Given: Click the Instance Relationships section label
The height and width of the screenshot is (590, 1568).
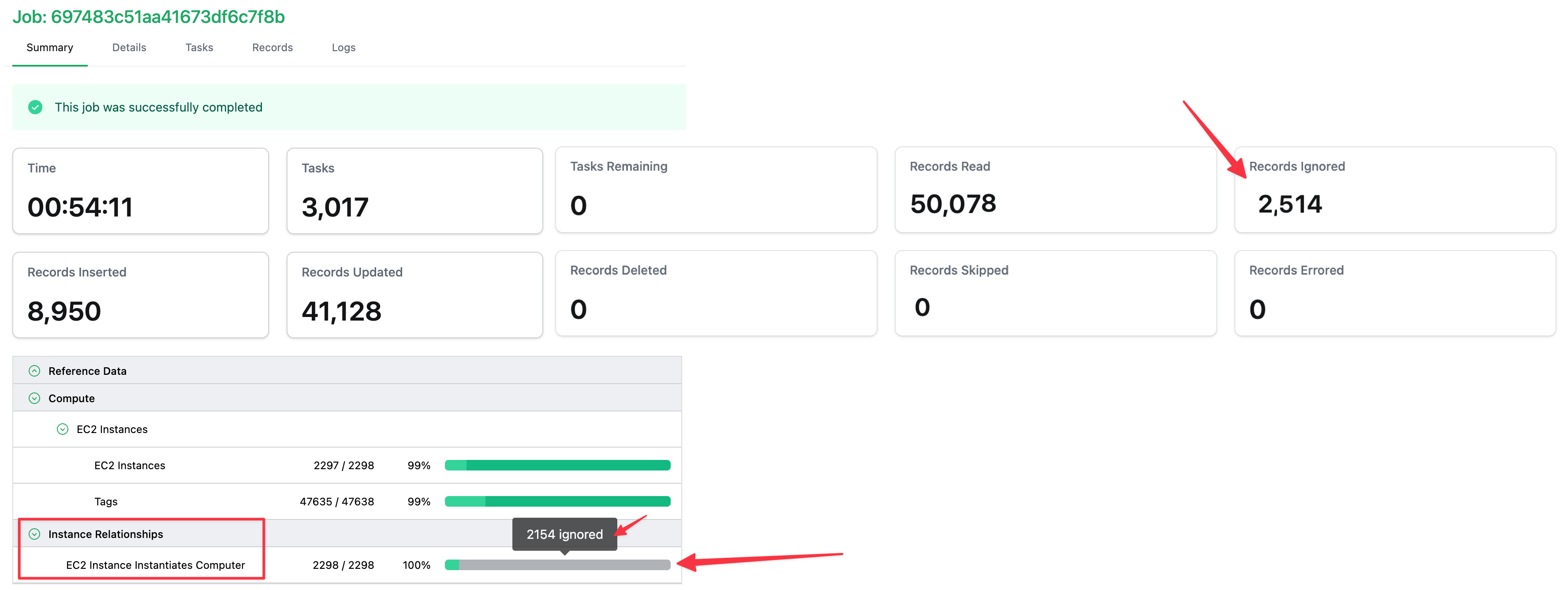Looking at the screenshot, I should pyautogui.click(x=106, y=534).
